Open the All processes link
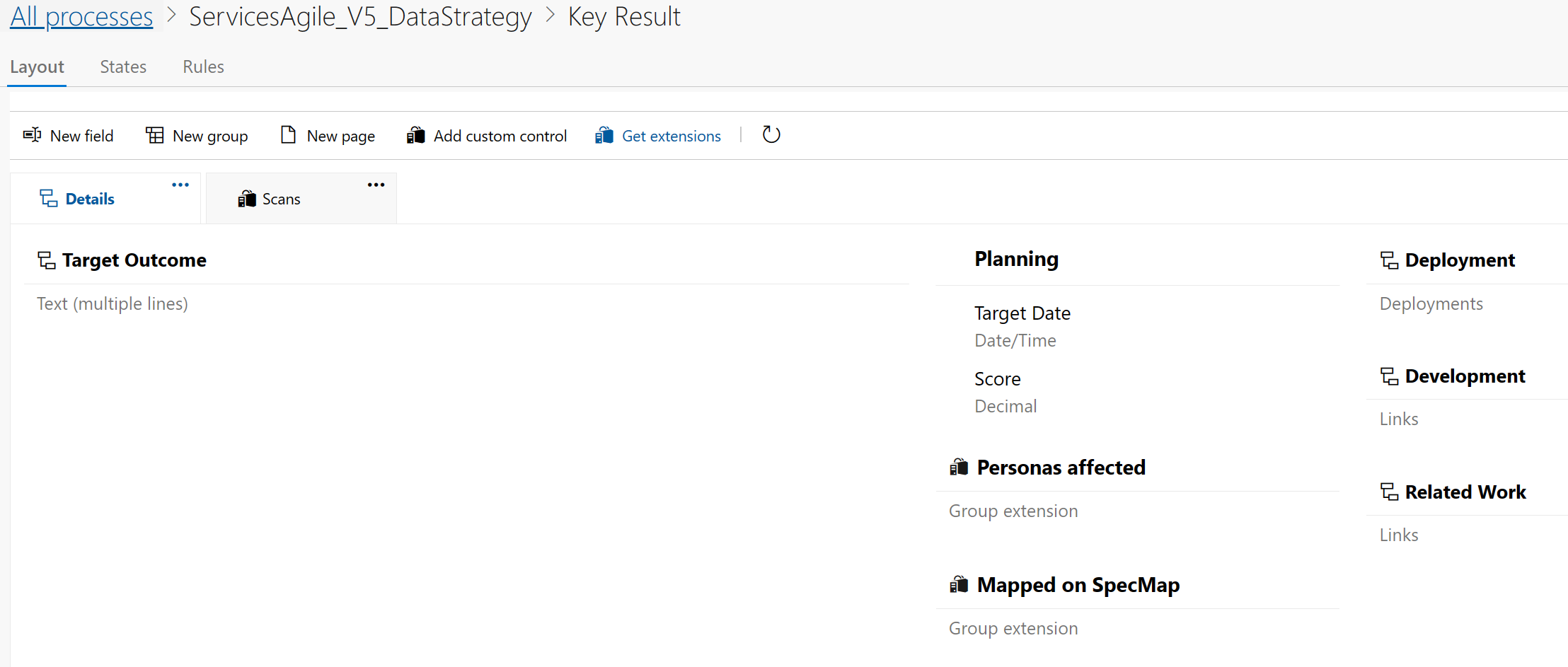1568x667 pixels. click(81, 16)
